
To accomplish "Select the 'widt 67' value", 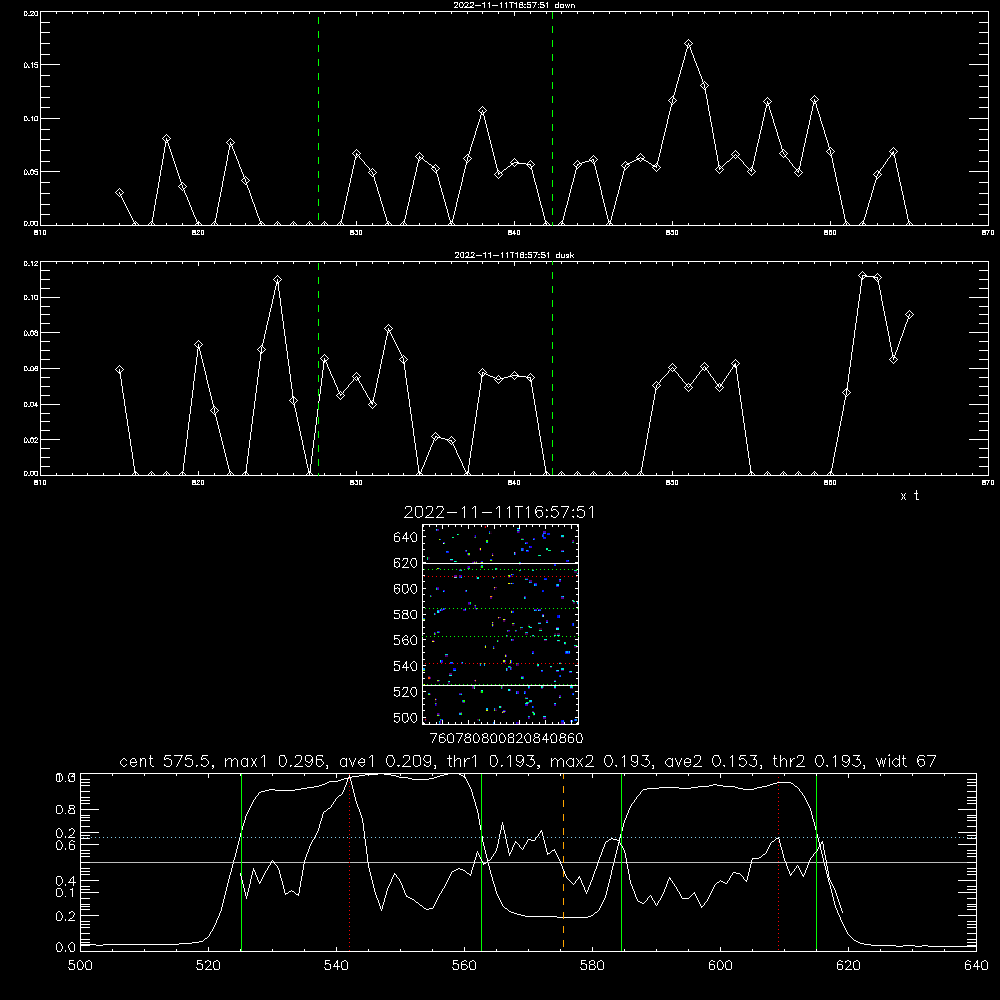I will tap(907, 761).
